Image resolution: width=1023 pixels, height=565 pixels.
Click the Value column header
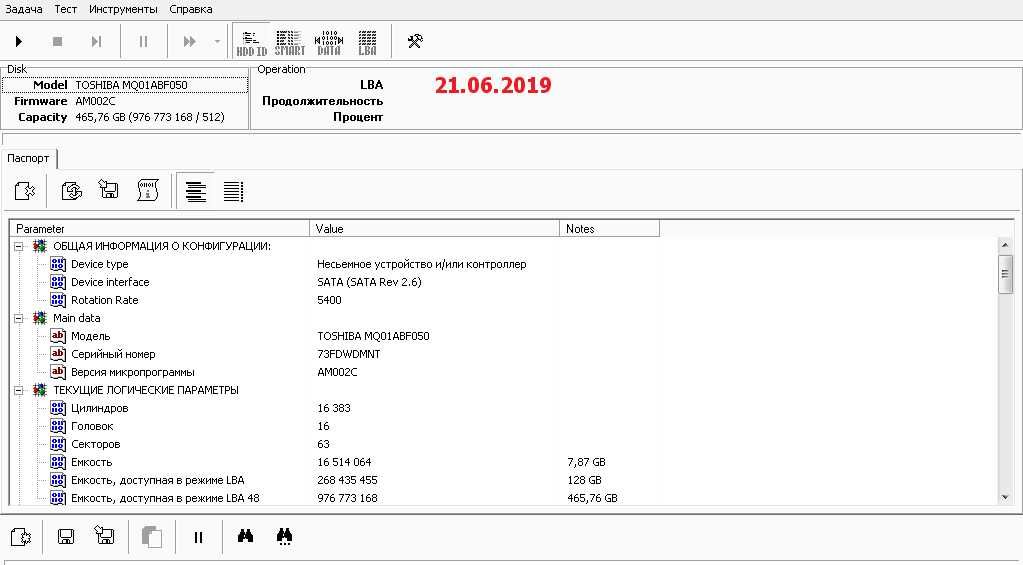[x=435, y=229]
